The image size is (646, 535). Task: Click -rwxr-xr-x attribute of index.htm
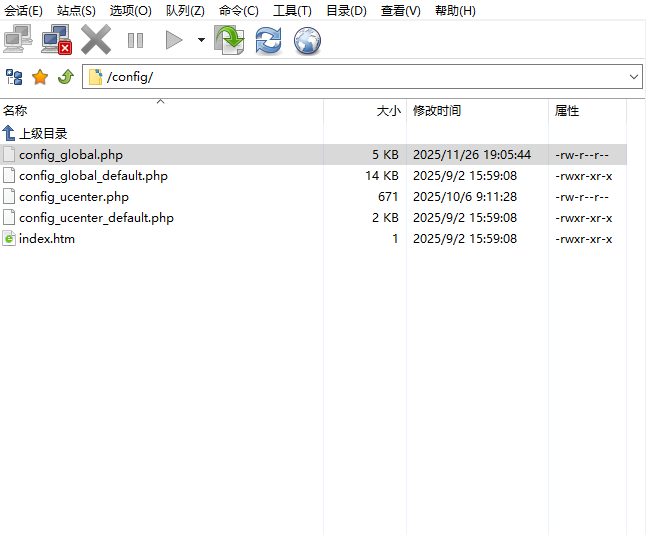click(x=584, y=239)
